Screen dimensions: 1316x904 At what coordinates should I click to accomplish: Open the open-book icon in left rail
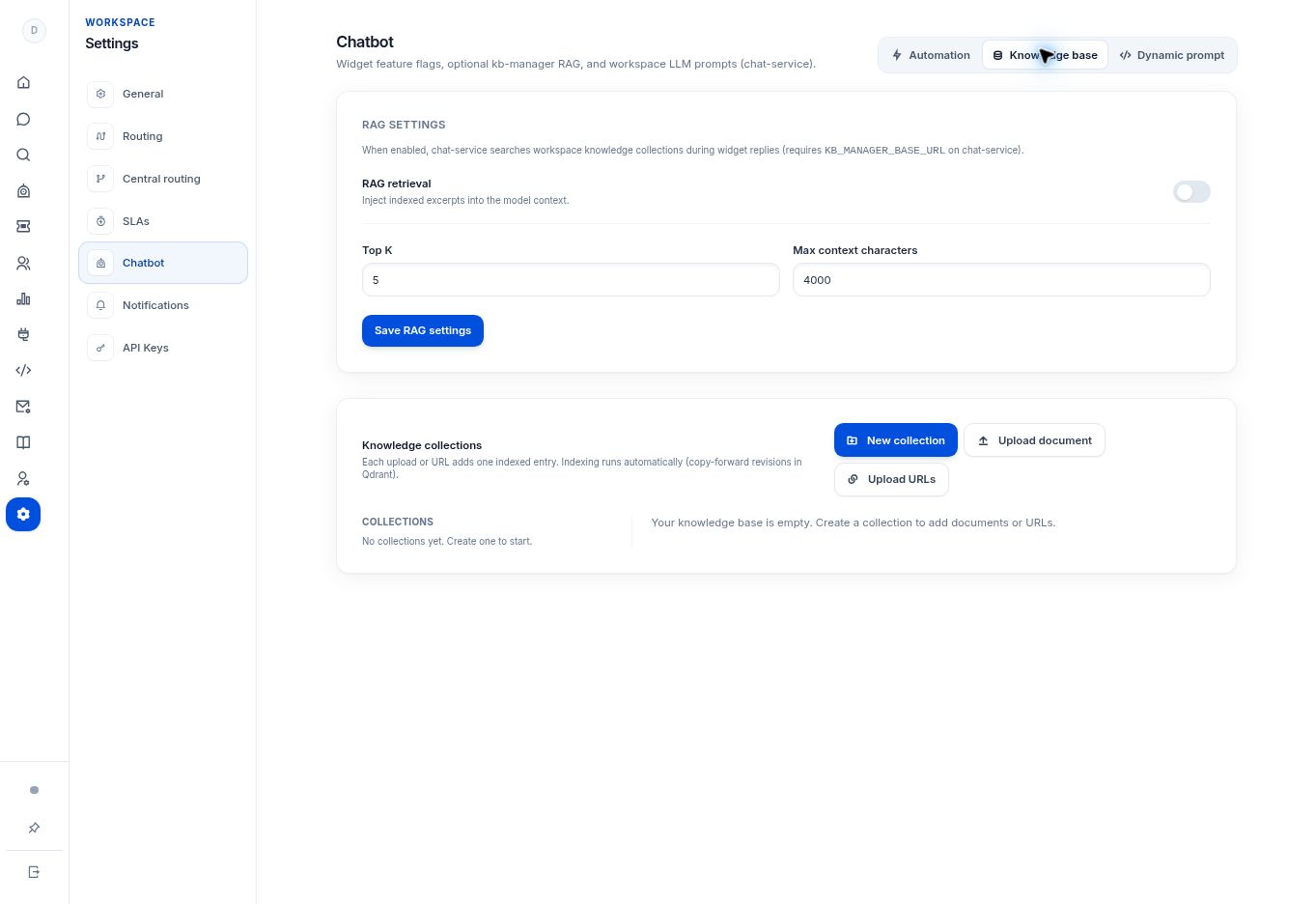[23, 442]
